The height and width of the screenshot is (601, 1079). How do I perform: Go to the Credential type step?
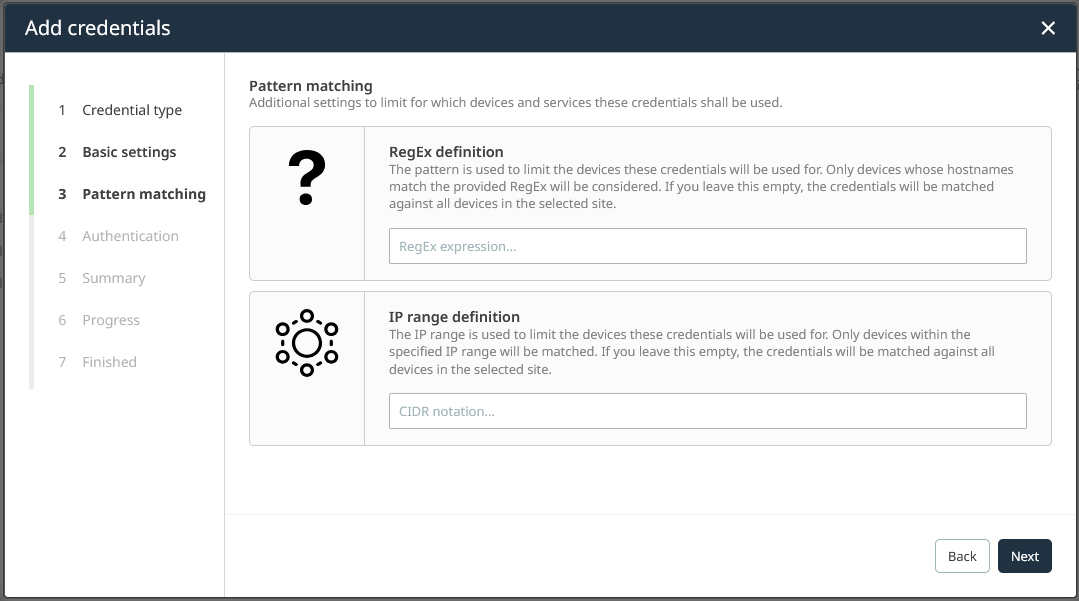(132, 110)
